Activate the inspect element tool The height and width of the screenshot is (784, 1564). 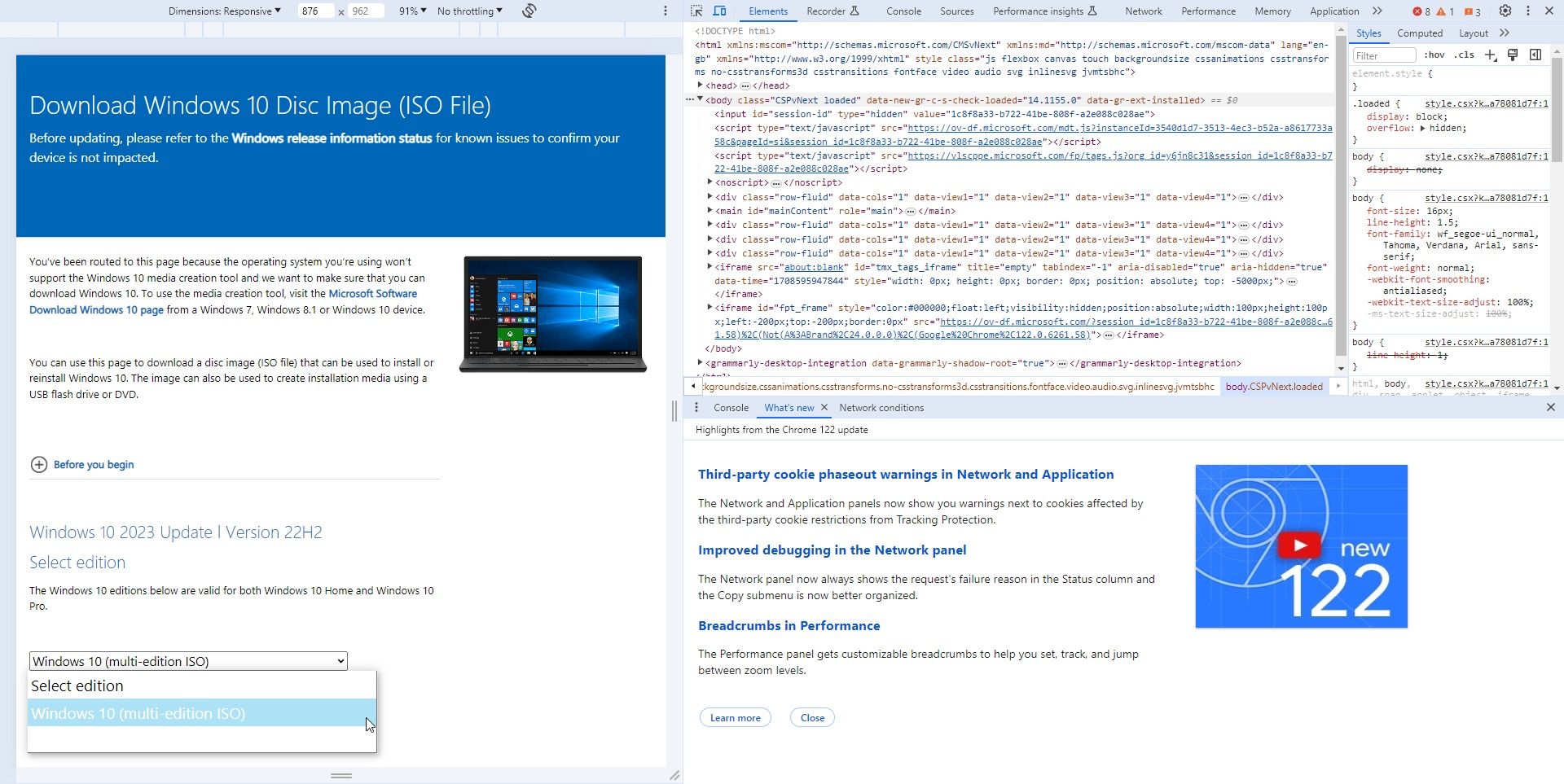click(x=697, y=11)
